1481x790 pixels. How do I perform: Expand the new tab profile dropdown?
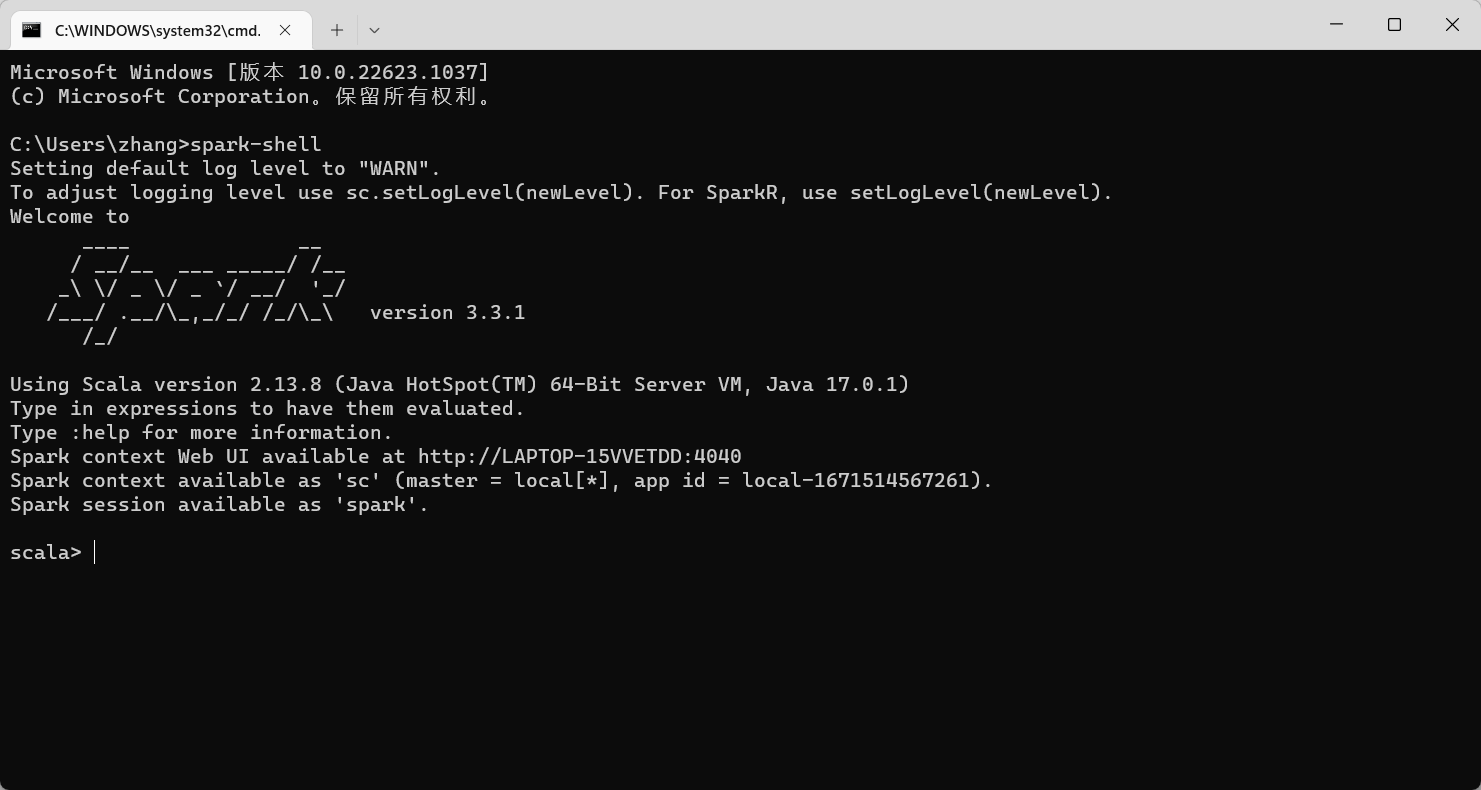click(374, 30)
